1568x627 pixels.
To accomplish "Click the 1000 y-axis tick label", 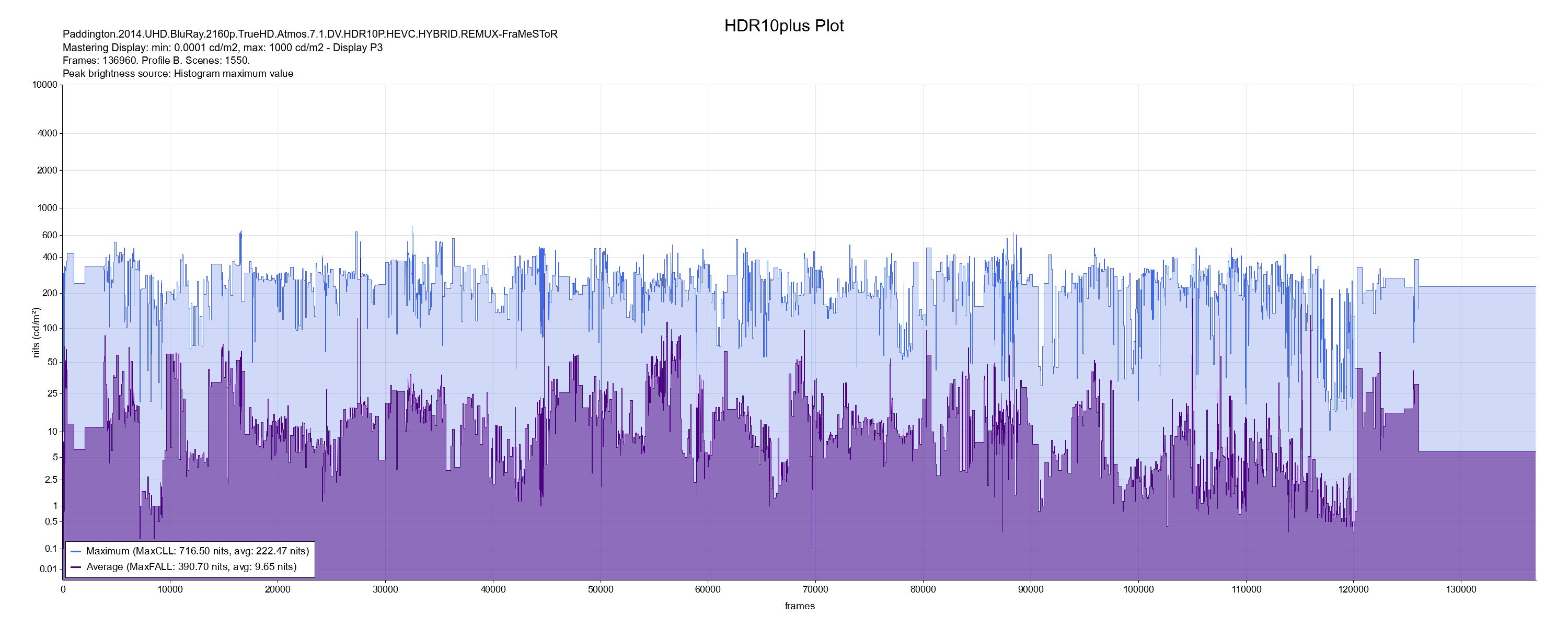I will tap(47, 208).
